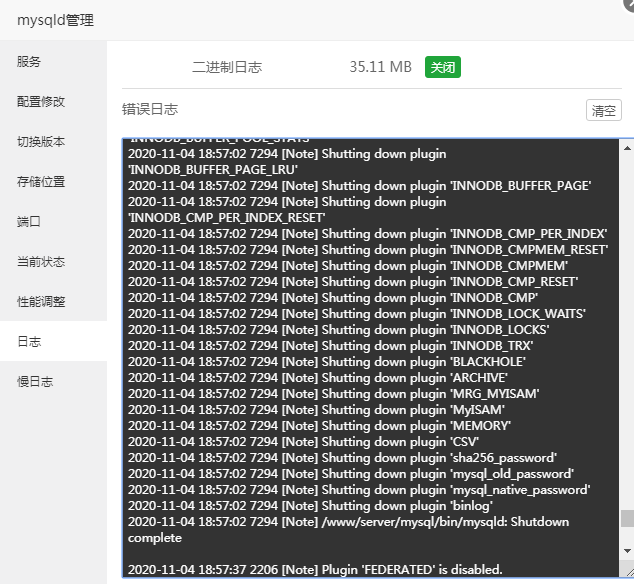Viewport: 634px width, 584px height.
Task: Click log line with 'INNODB_CMP_PER_INDEX_RESET'
Action: click(x=287, y=210)
